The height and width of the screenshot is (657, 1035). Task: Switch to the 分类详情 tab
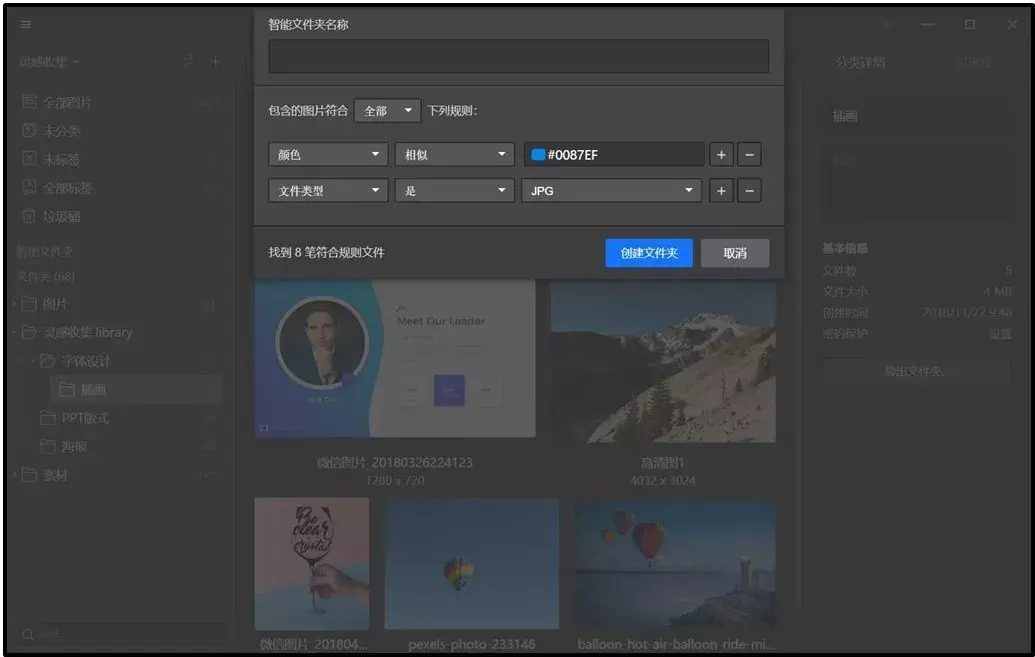pyautogui.click(x=860, y=62)
